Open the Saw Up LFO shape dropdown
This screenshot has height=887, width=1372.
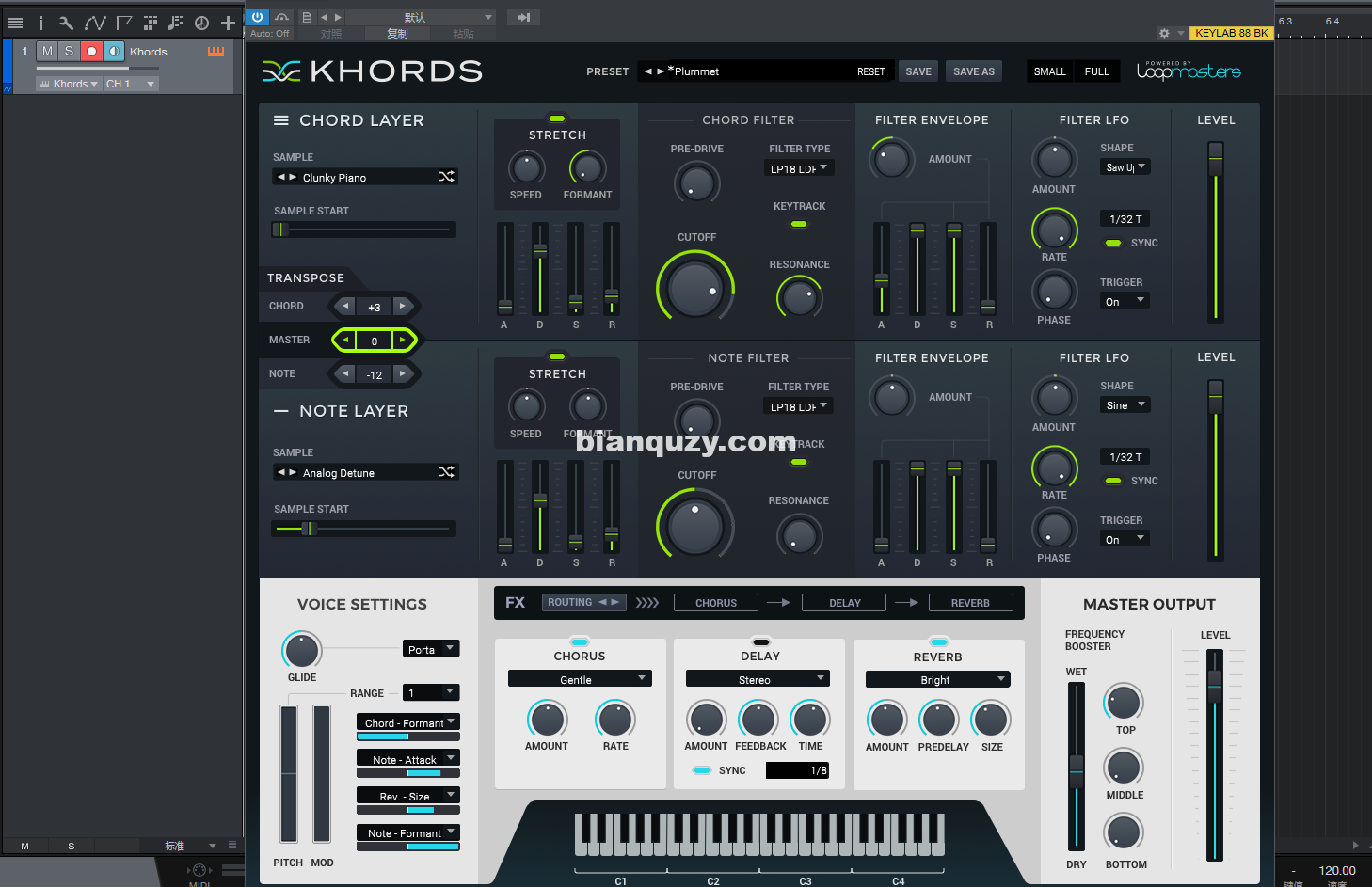pyautogui.click(x=1125, y=166)
